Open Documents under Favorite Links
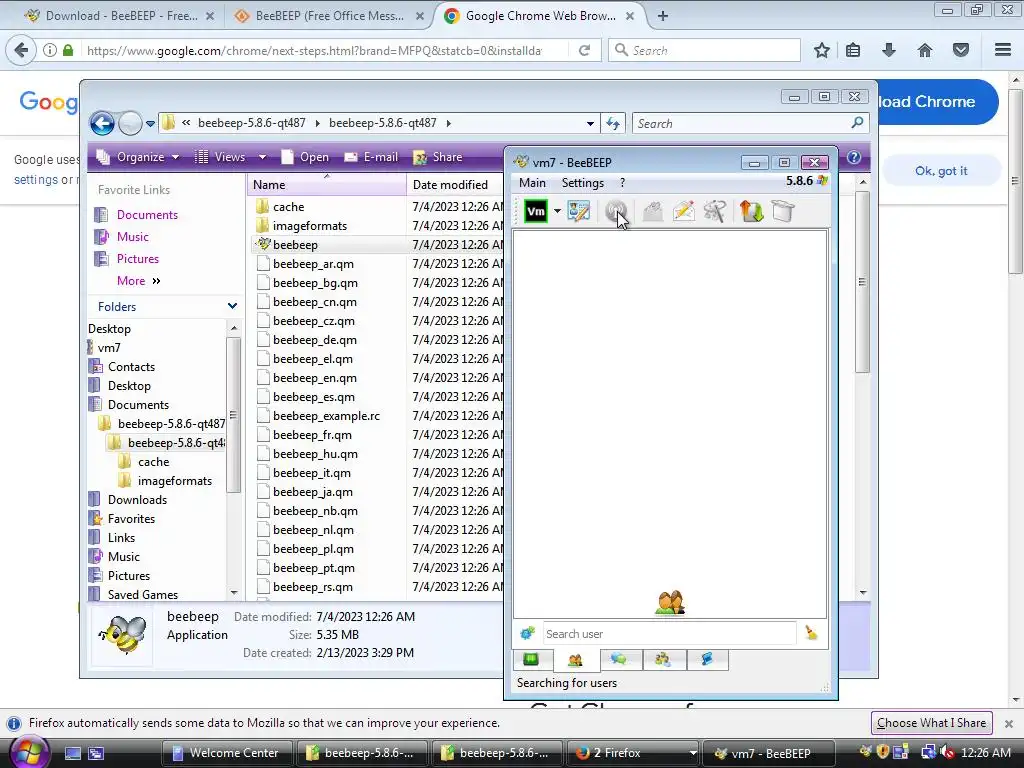Screen dimensions: 1024x768 point(147,215)
